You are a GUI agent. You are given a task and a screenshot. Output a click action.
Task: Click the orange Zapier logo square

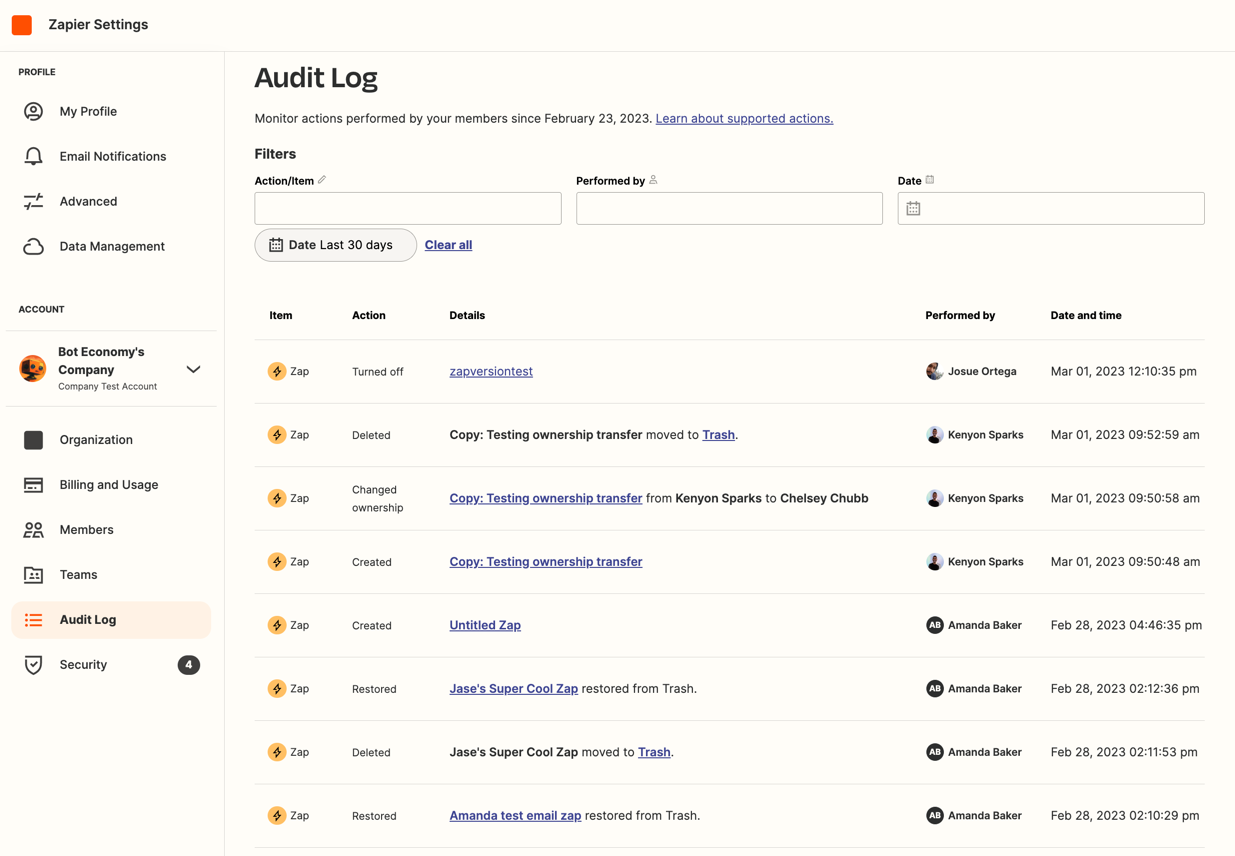tap(21, 24)
